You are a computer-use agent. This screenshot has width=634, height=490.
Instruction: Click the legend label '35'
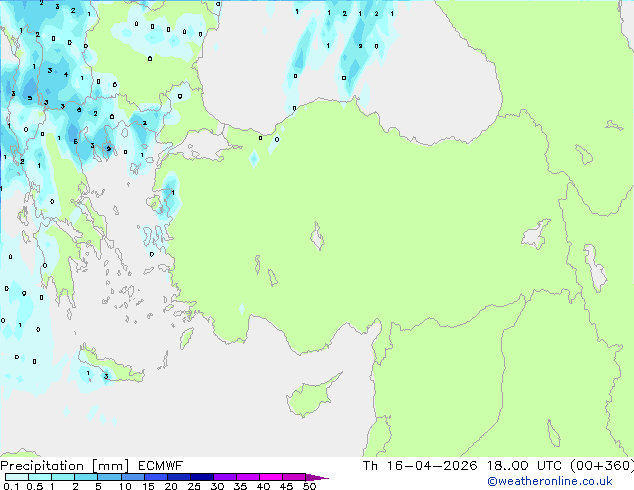(240, 486)
